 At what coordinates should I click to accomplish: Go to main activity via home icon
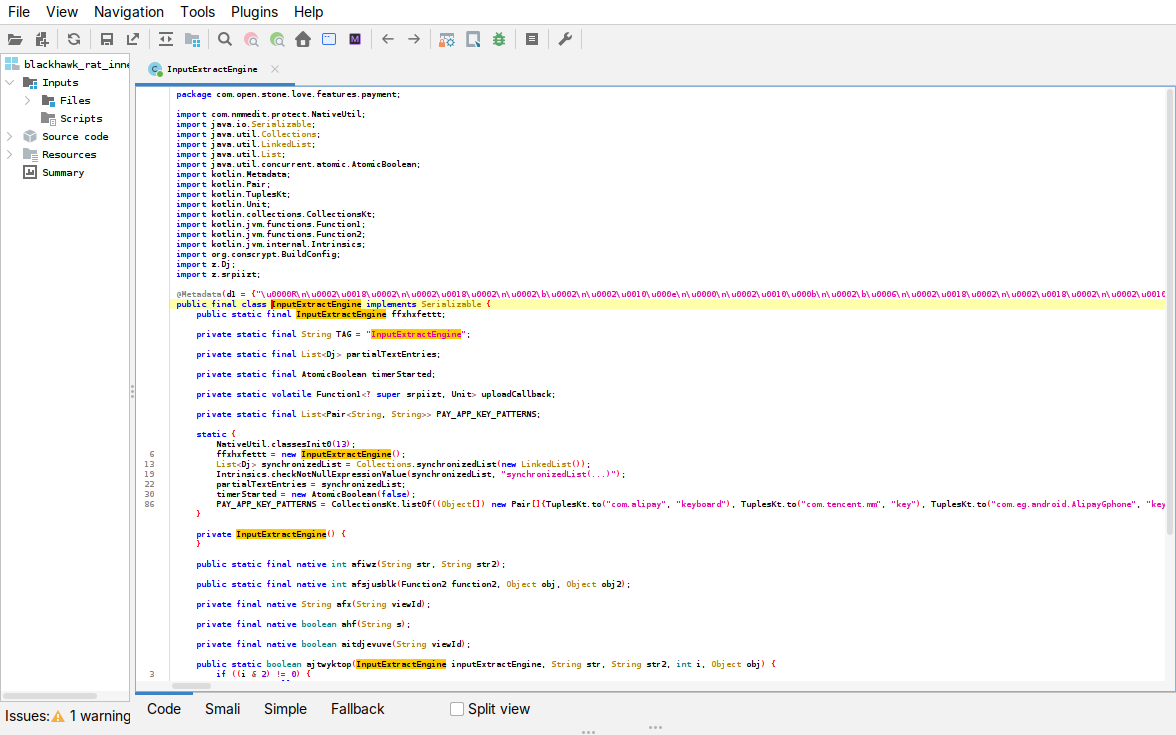click(x=303, y=40)
